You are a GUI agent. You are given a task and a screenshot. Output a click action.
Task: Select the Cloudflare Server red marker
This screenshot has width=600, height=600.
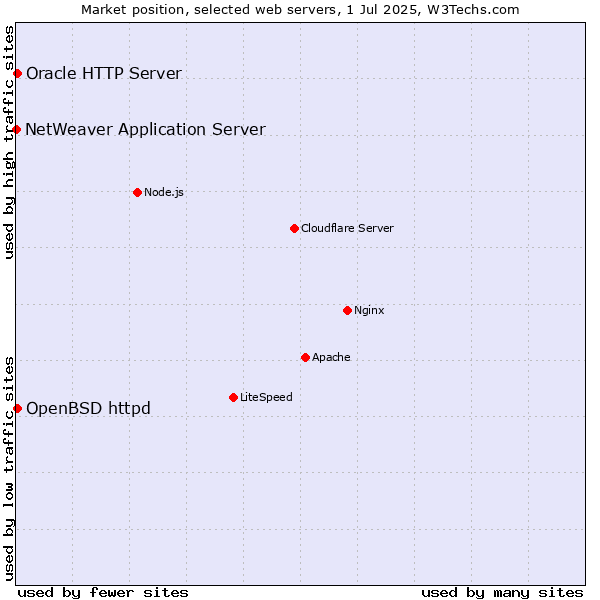[x=294, y=228]
